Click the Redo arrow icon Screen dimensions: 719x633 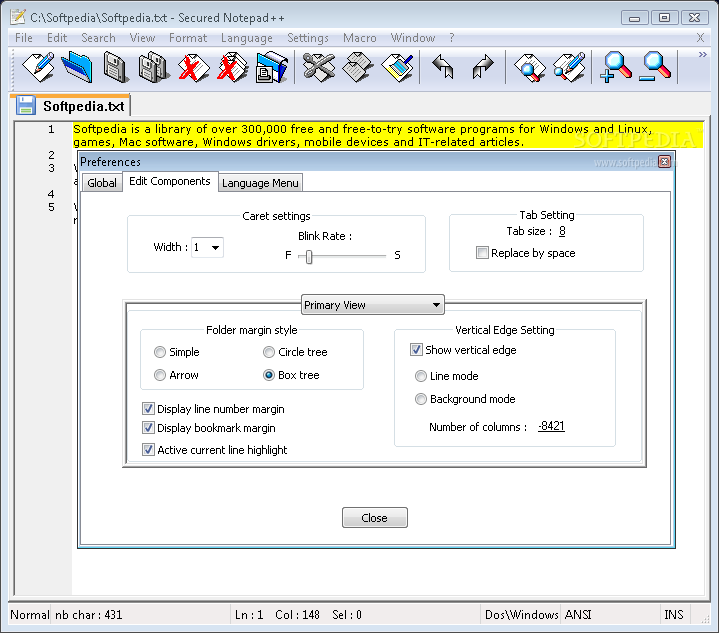pos(483,67)
